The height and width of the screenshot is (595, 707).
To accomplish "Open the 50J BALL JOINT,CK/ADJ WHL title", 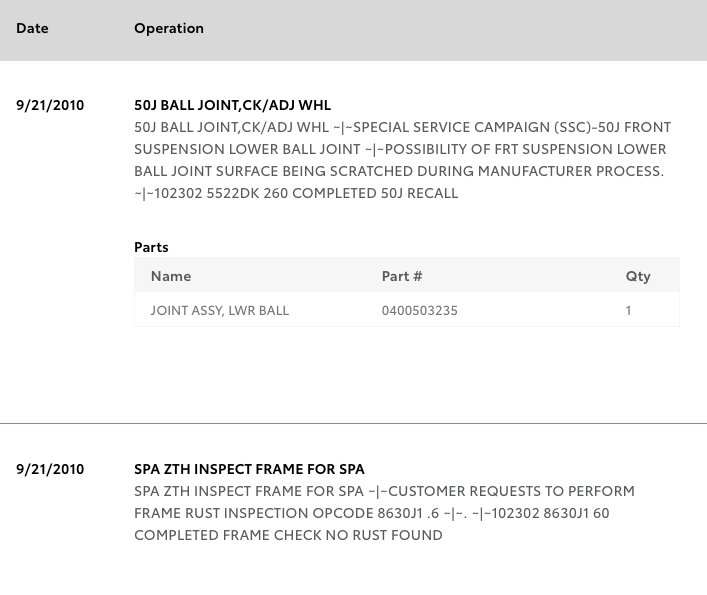I will point(232,105).
